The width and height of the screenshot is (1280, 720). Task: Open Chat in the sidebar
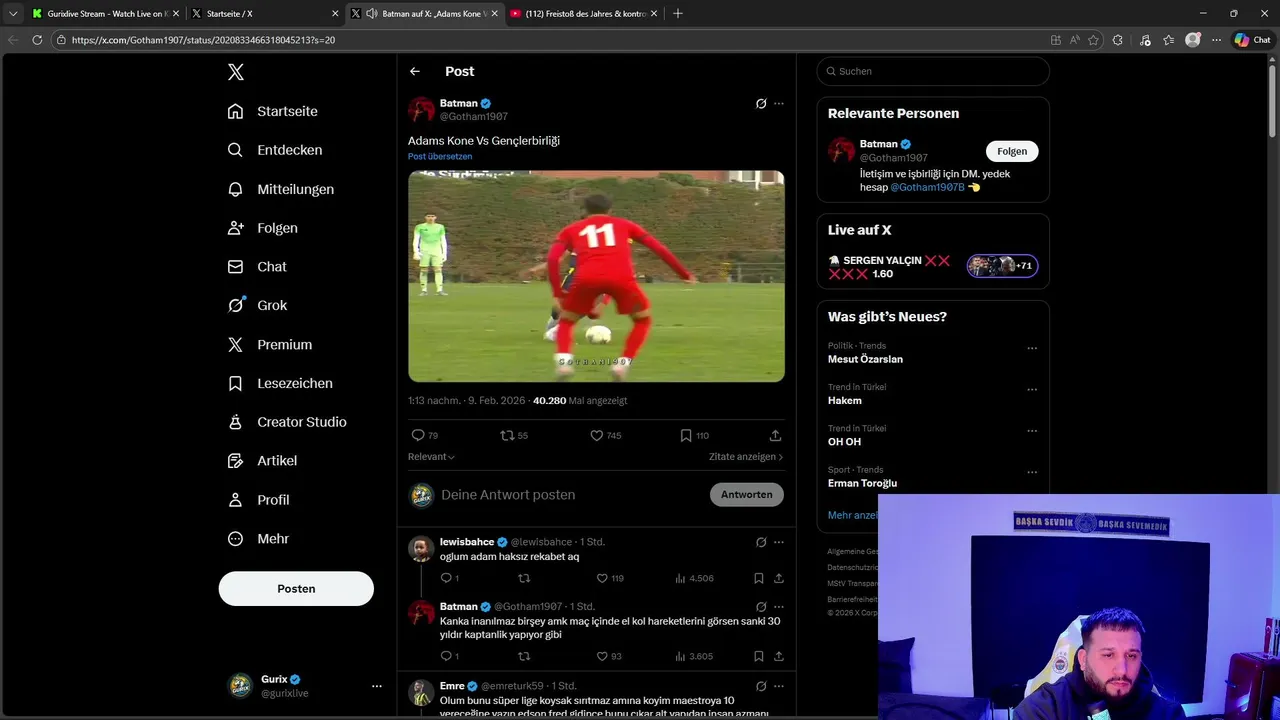(256, 267)
